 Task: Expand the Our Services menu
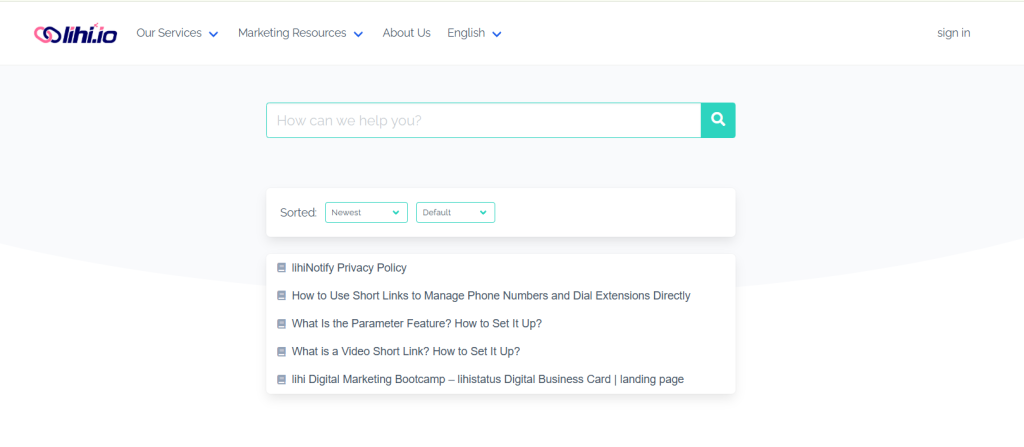[177, 33]
